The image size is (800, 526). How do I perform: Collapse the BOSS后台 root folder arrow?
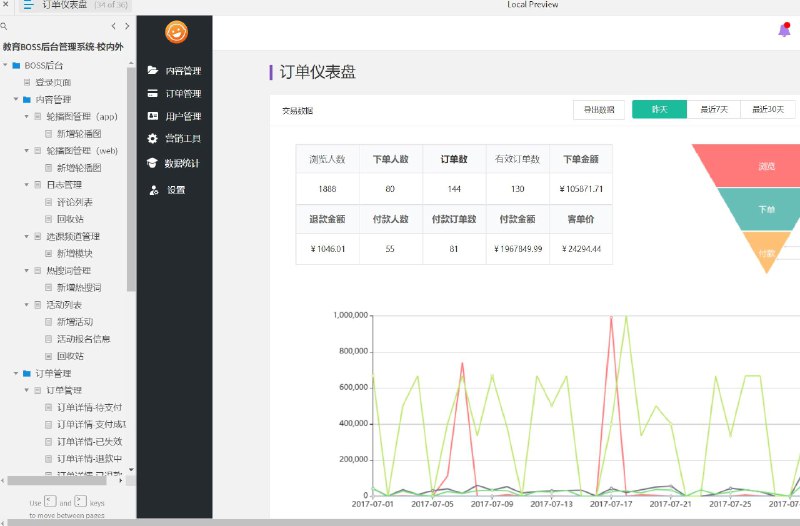[5, 65]
